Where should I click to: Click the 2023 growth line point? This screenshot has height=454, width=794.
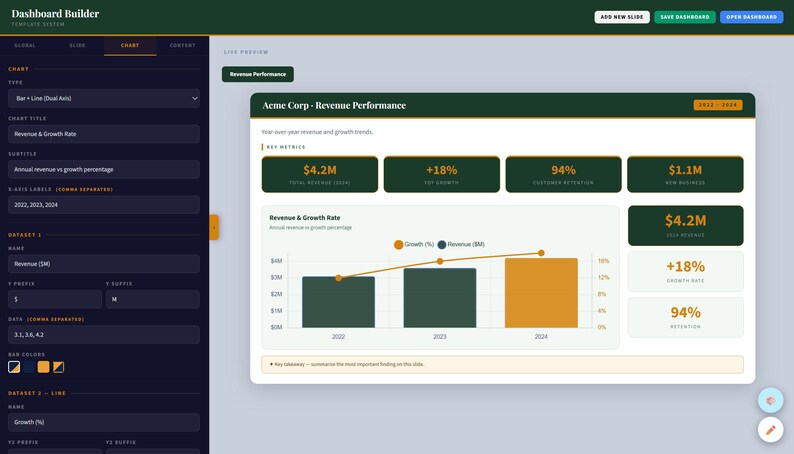[x=440, y=261]
